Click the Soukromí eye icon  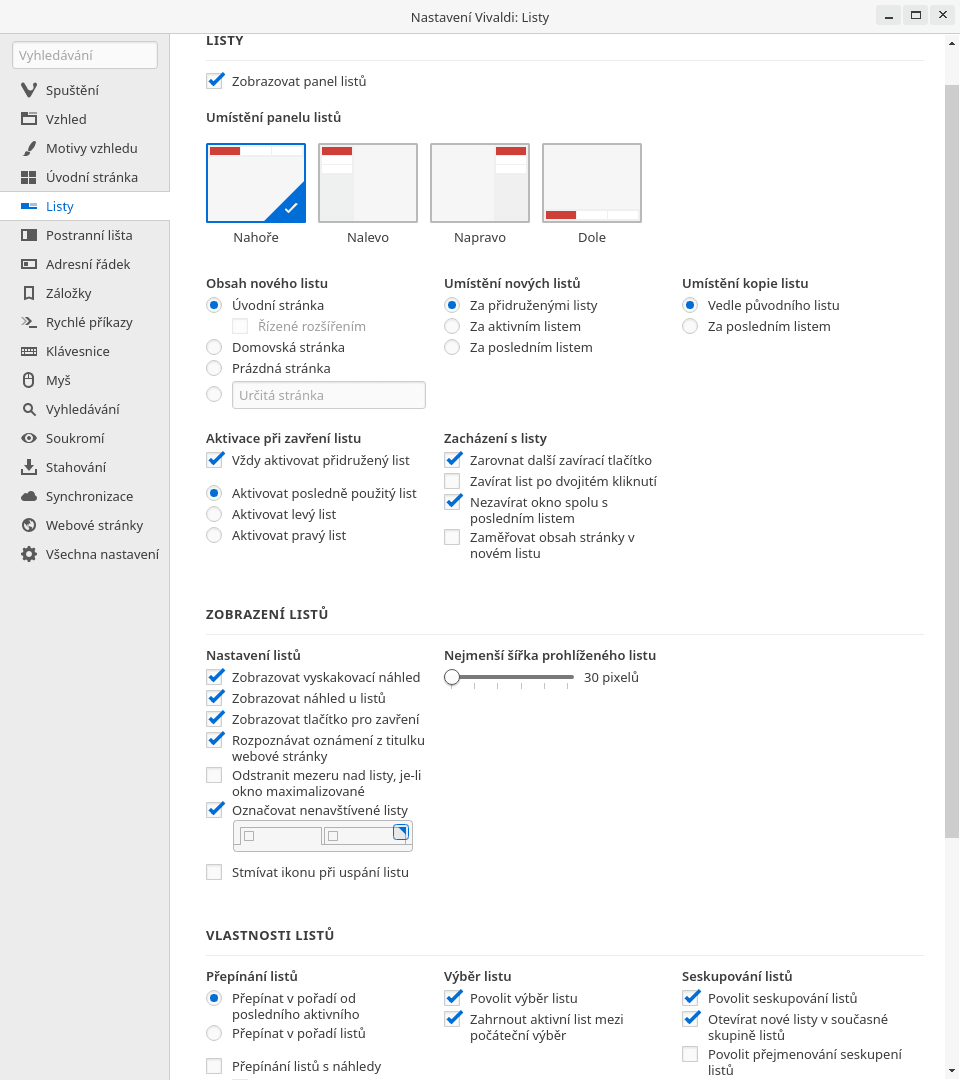28,438
